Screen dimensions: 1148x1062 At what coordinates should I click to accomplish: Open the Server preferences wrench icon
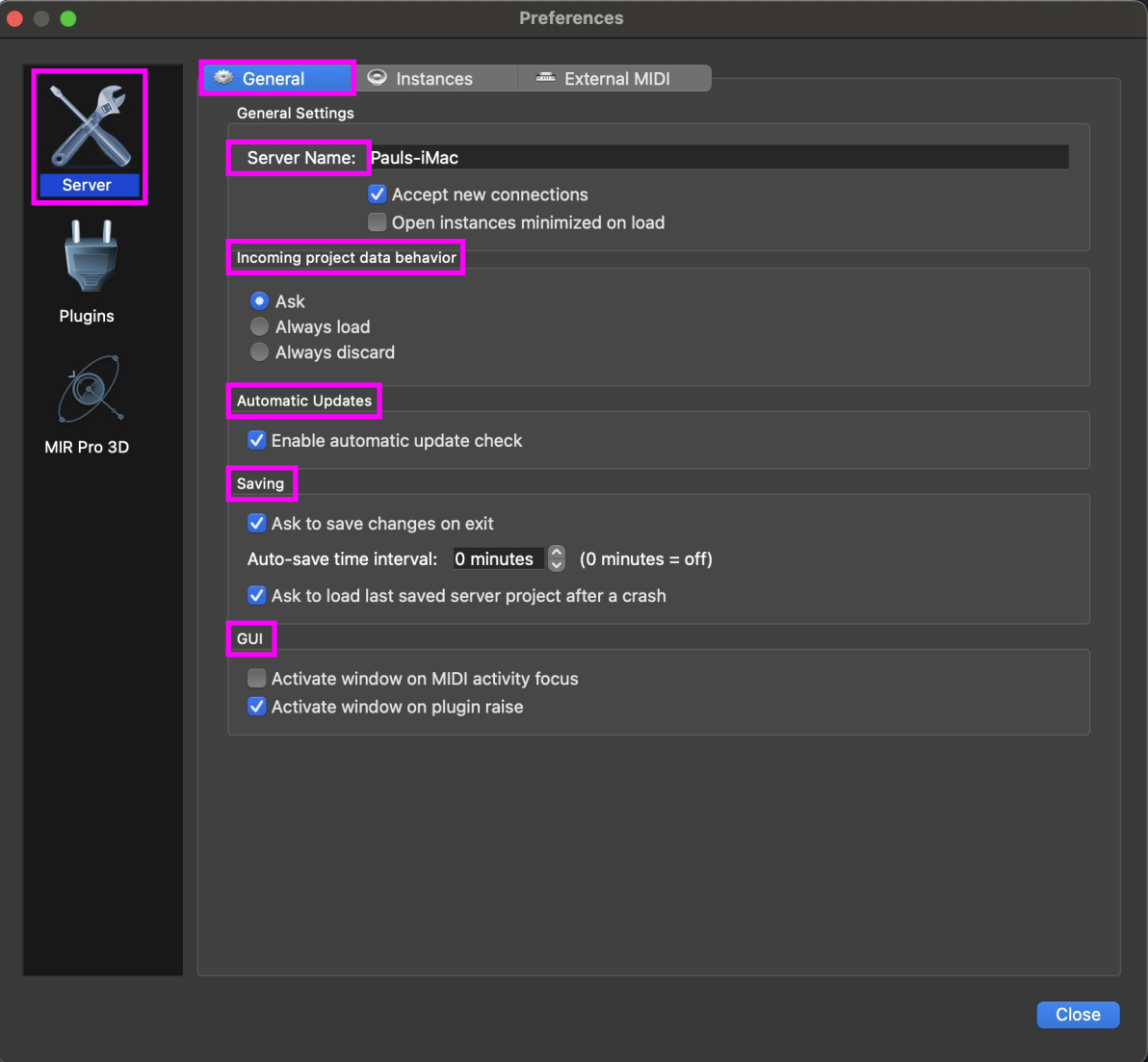pos(90,127)
